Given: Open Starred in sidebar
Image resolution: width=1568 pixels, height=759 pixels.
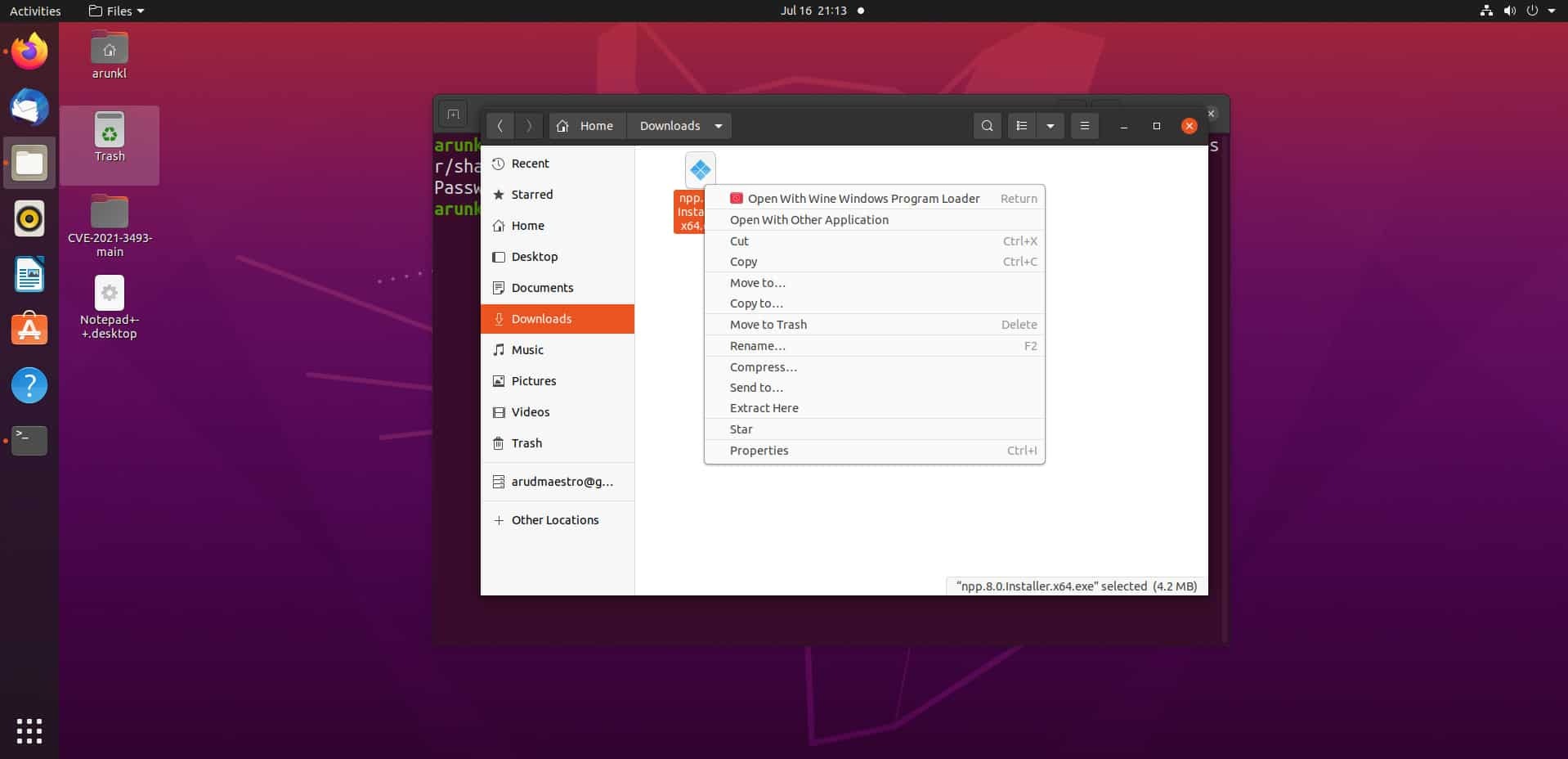Looking at the screenshot, I should coord(558,195).
